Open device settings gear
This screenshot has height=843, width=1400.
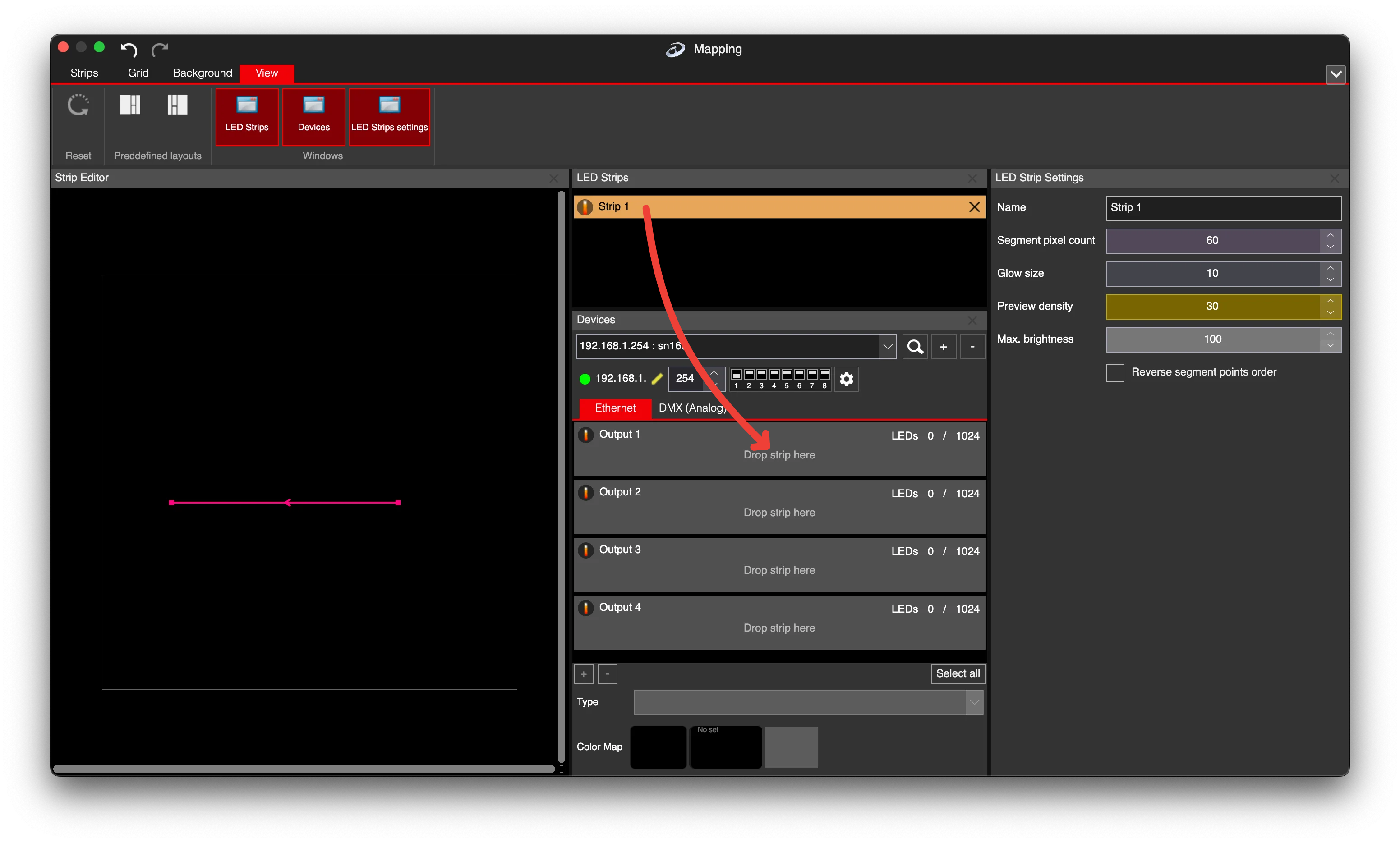tap(846, 379)
